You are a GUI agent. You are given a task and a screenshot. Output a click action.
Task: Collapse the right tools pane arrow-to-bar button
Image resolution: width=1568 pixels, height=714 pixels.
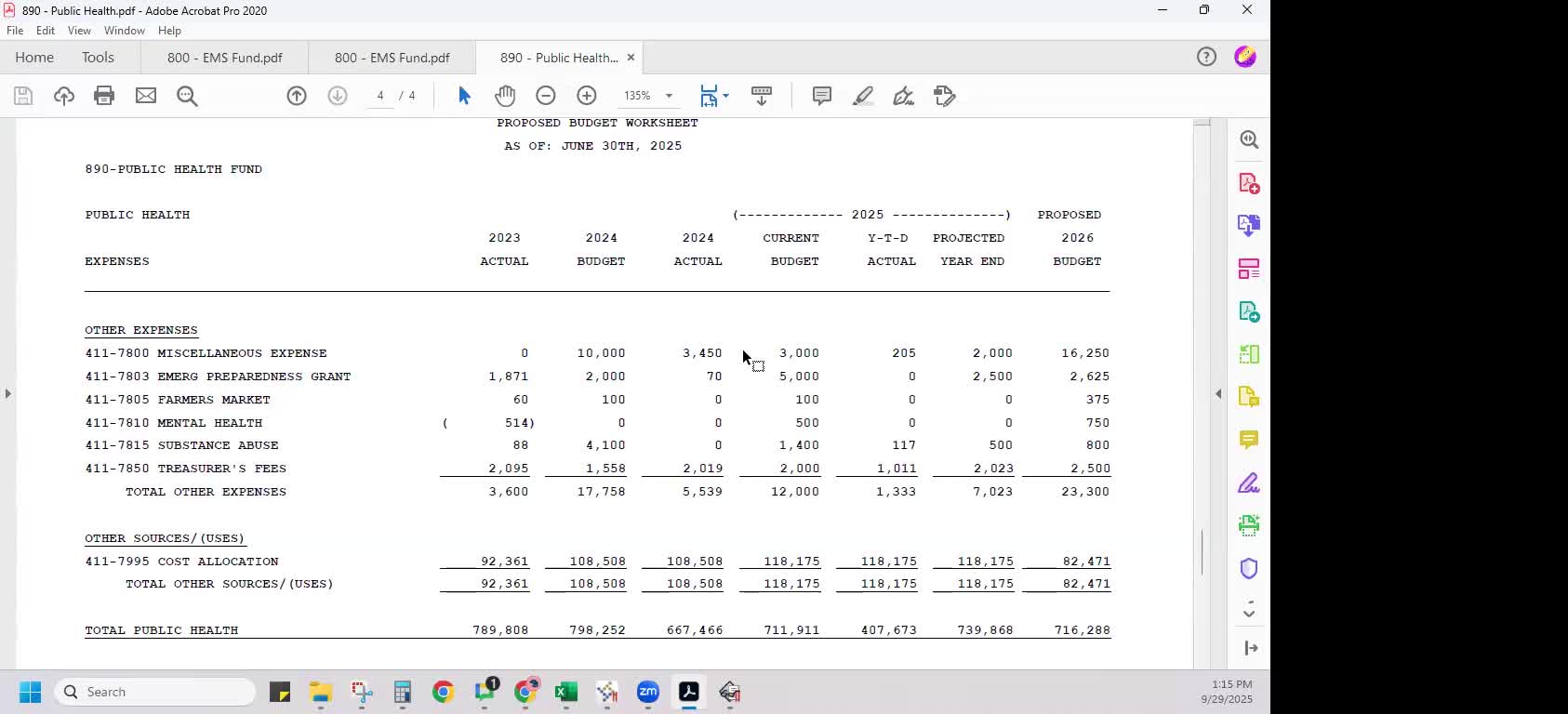pyautogui.click(x=1250, y=648)
